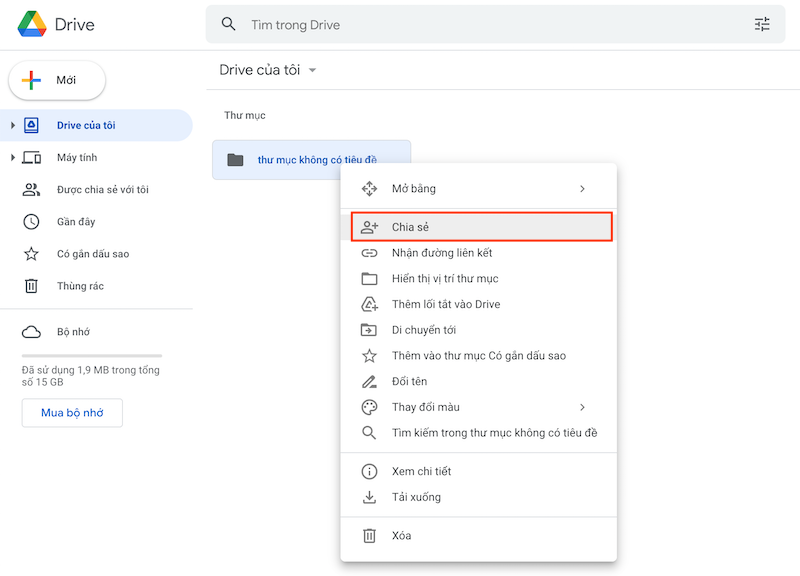Expand the Drive của tôi sidebar tree
Image resolution: width=800 pixels, height=576 pixels.
point(12,125)
